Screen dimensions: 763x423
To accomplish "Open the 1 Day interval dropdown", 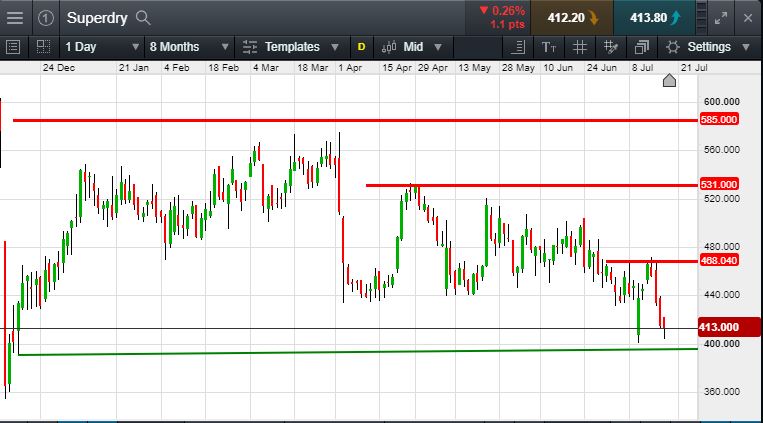I will (x=102, y=47).
